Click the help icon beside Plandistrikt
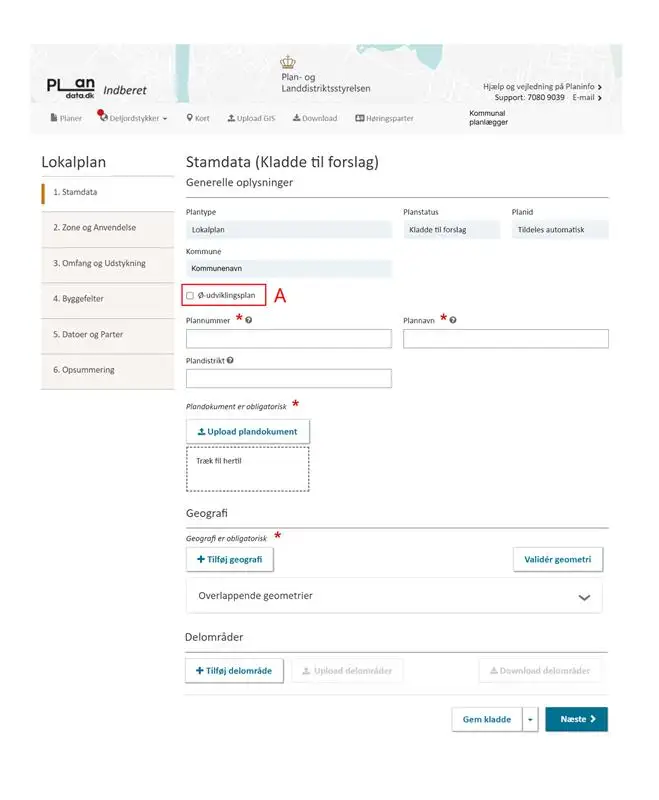 (231, 359)
